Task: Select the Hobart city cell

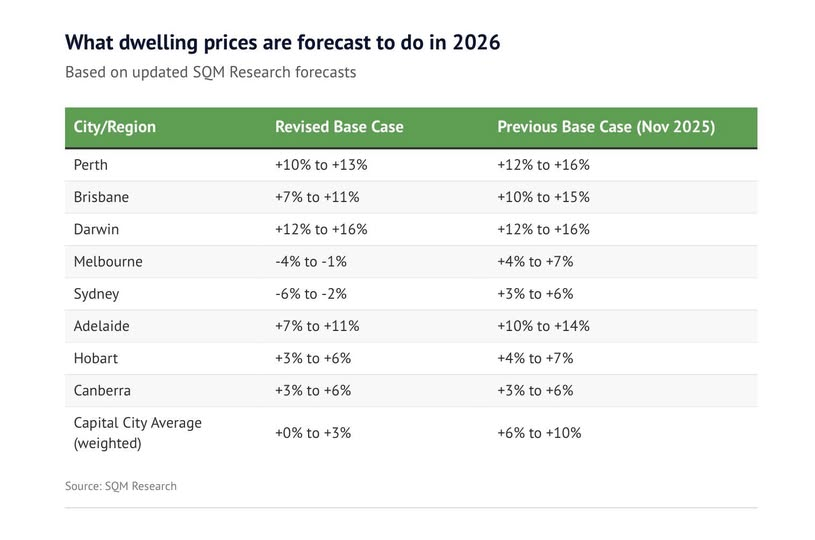Action: click(x=96, y=358)
